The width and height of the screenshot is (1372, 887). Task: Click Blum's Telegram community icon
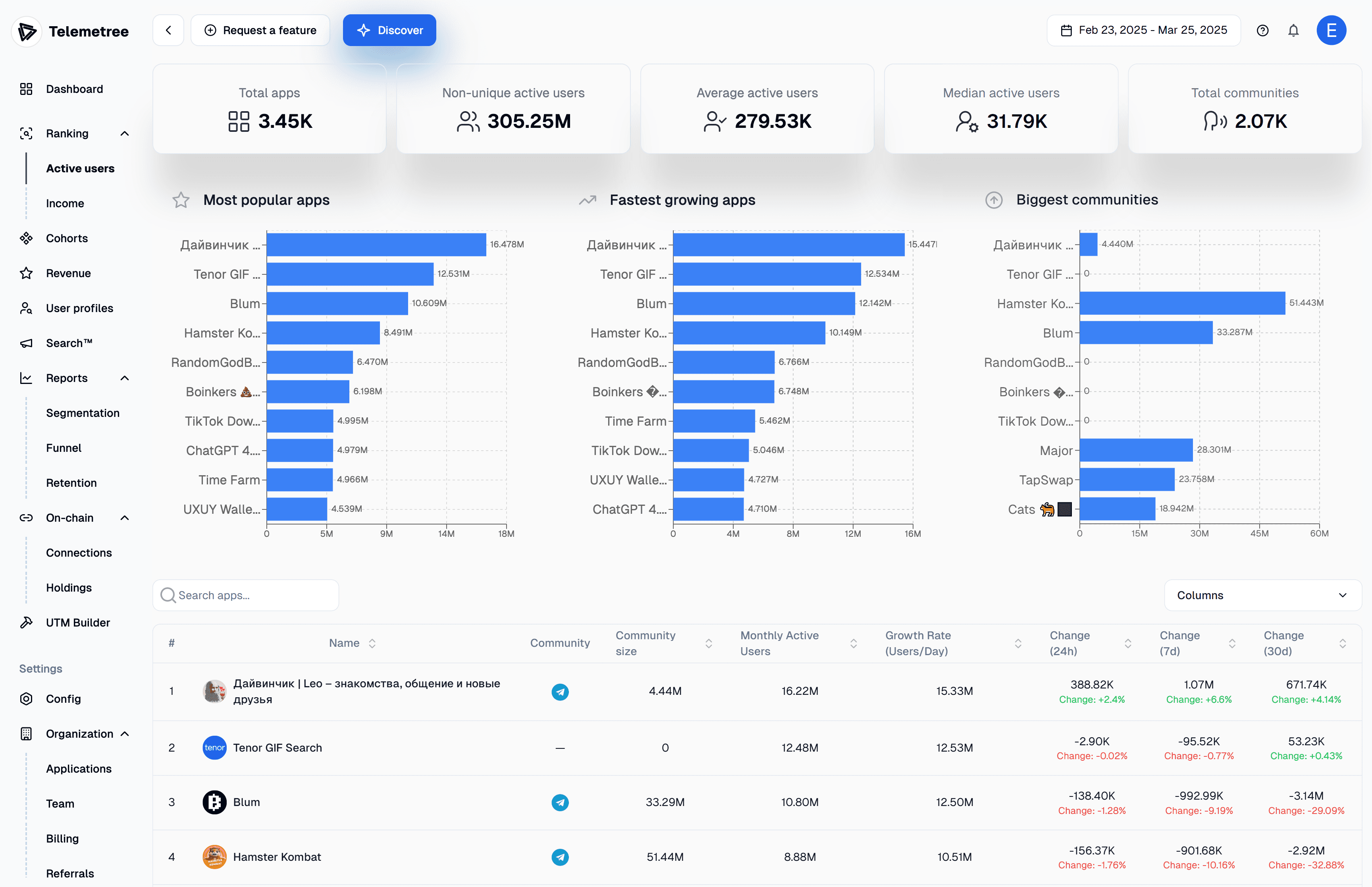pyautogui.click(x=560, y=802)
